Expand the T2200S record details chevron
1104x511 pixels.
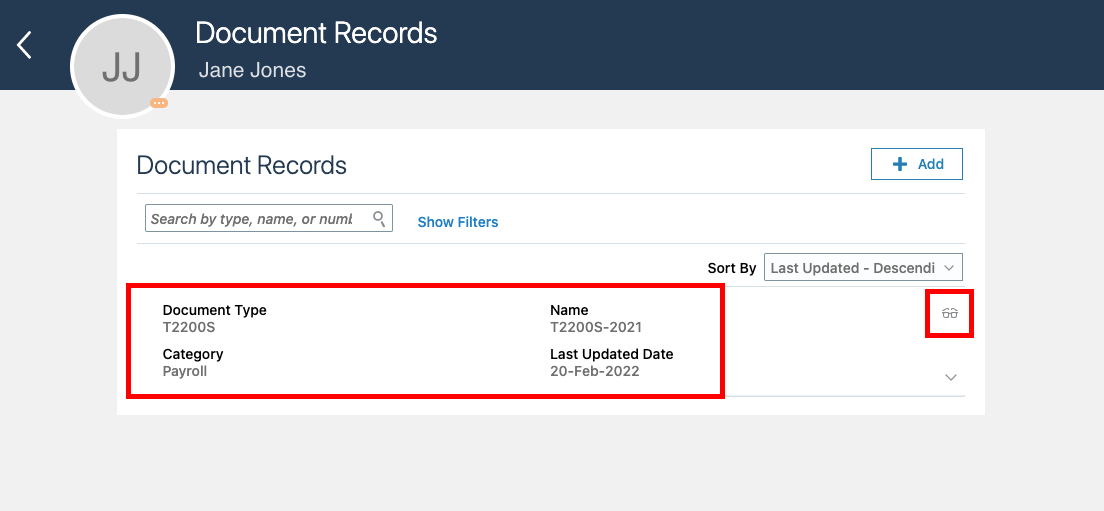pos(951,377)
